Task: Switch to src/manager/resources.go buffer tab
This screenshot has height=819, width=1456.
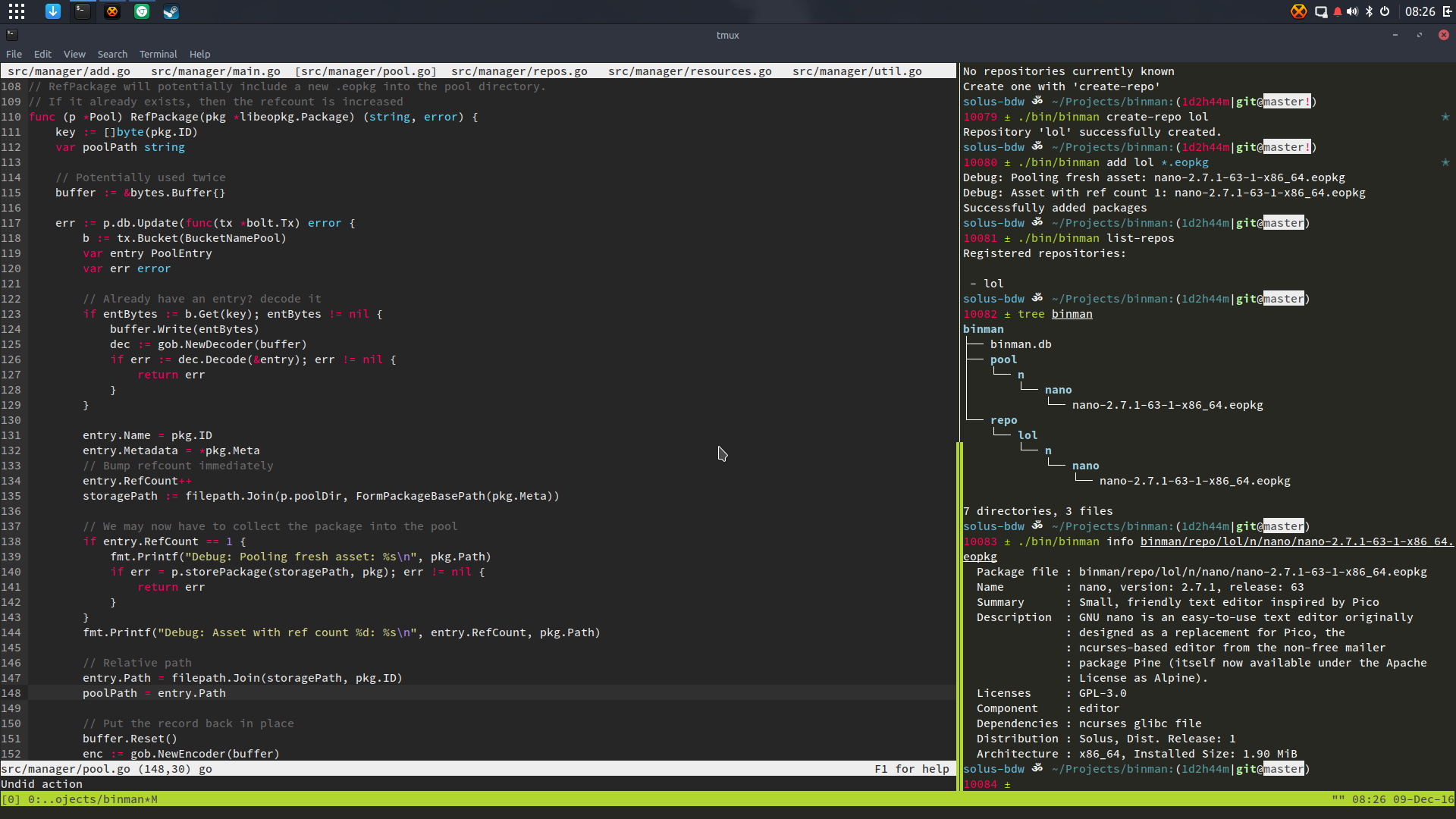Action: 690,71
